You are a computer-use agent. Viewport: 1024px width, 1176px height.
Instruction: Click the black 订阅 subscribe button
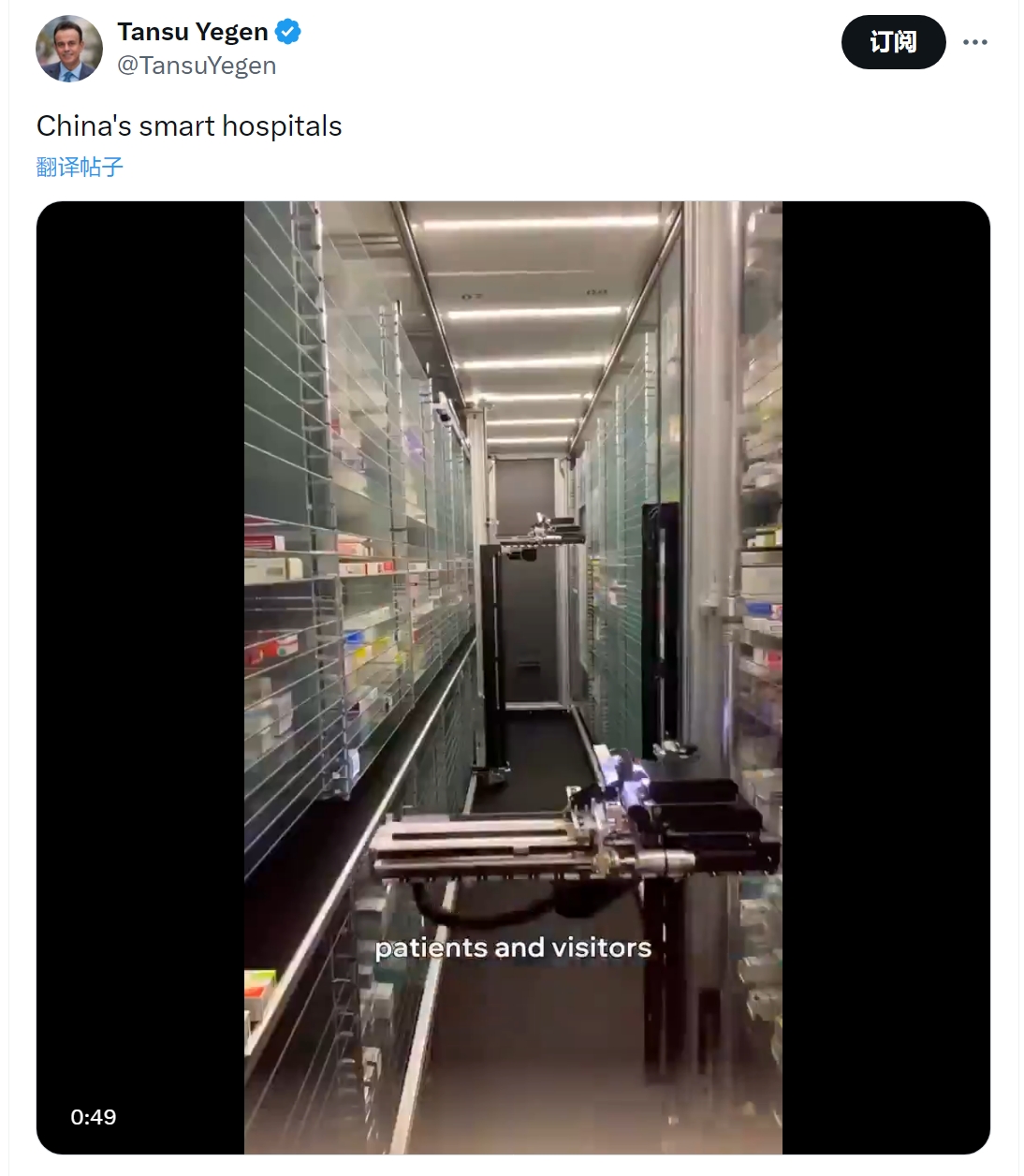893,42
